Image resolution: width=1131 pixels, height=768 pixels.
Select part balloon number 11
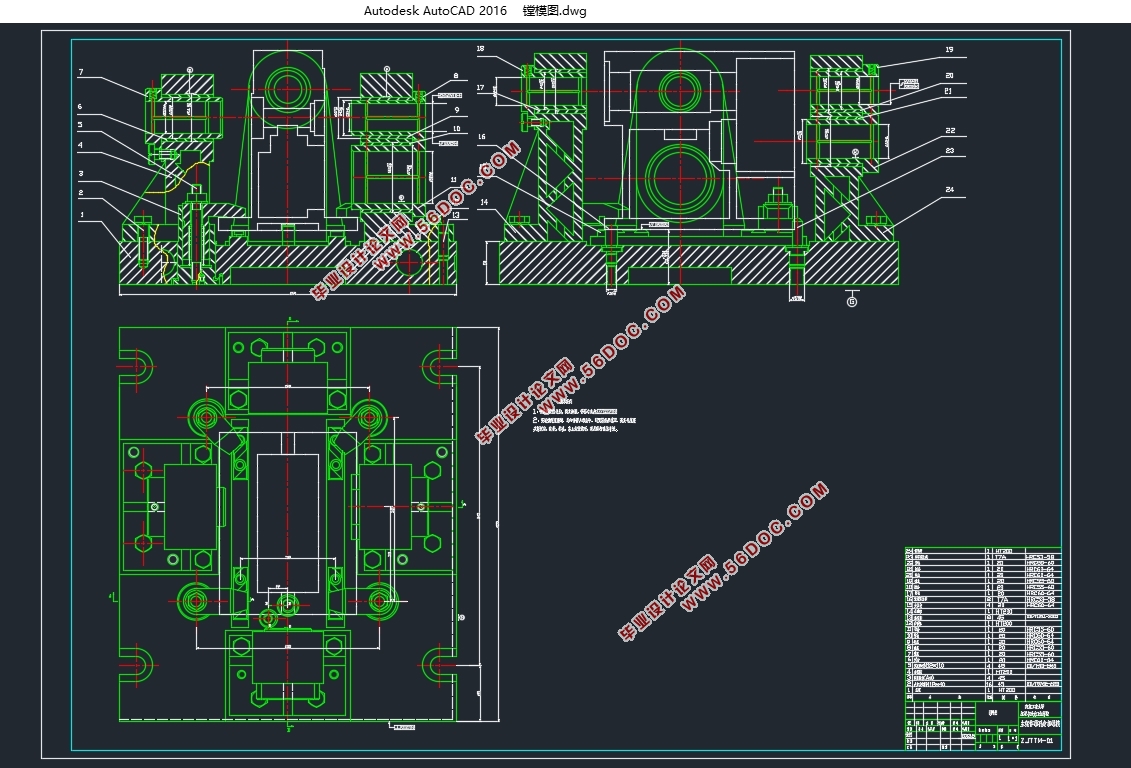click(x=454, y=180)
